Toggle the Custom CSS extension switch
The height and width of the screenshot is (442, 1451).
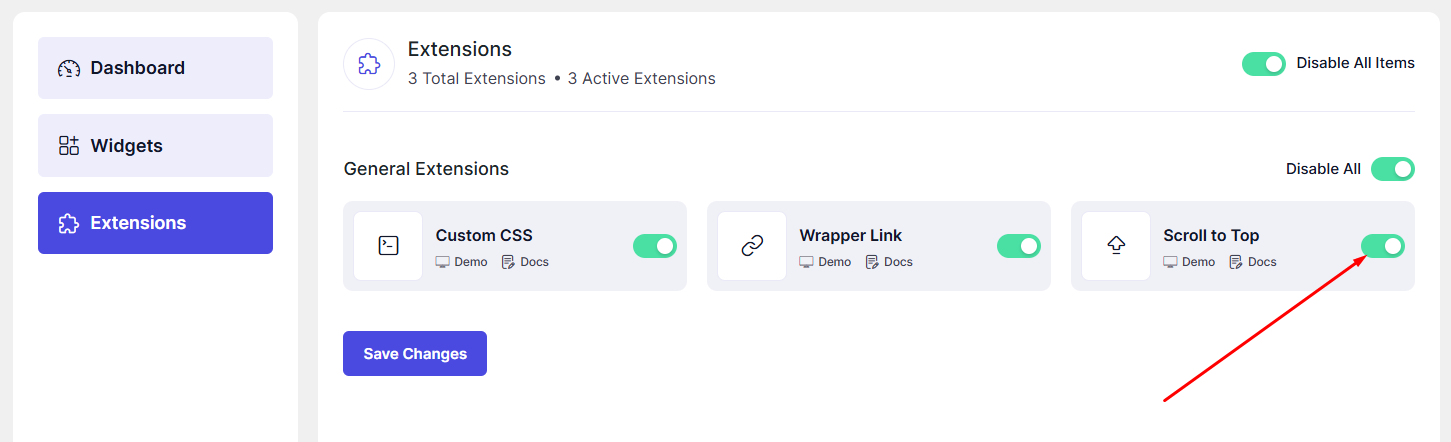(655, 246)
